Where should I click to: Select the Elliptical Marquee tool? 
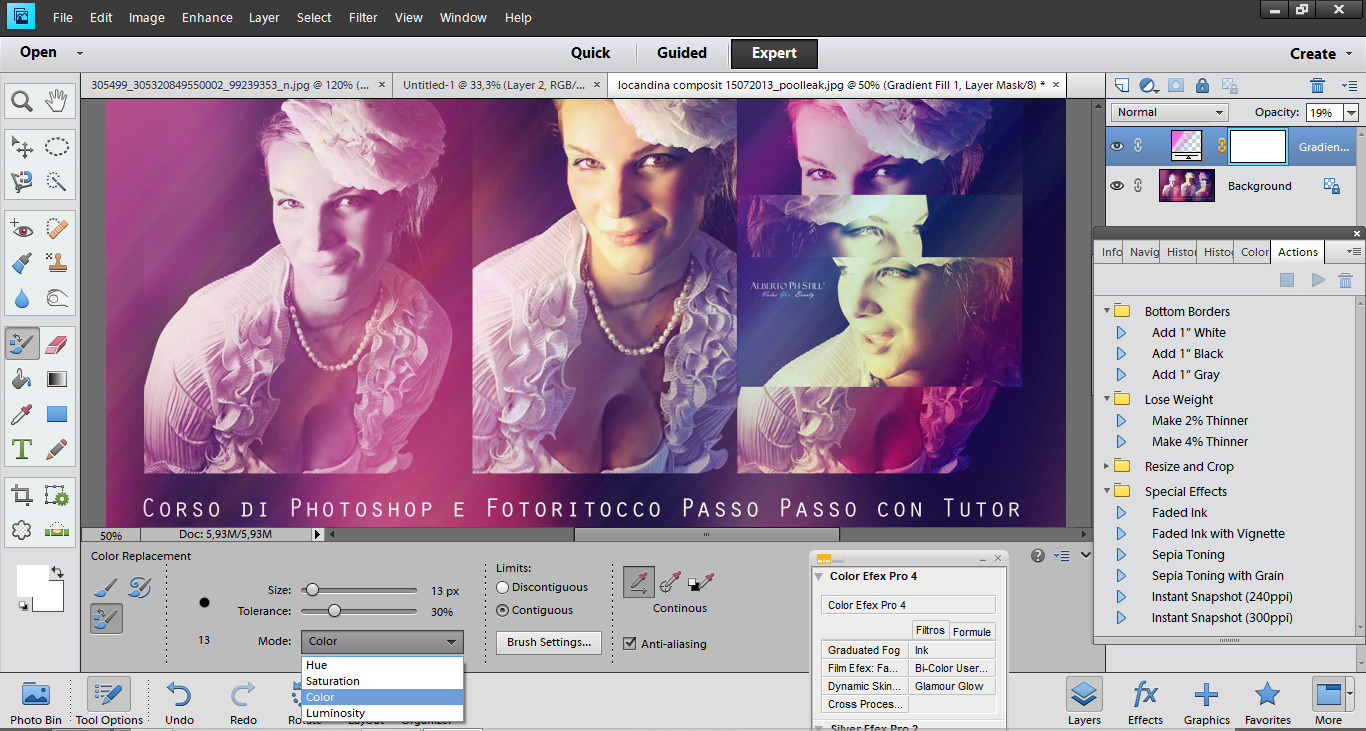(x=56, y=147)
